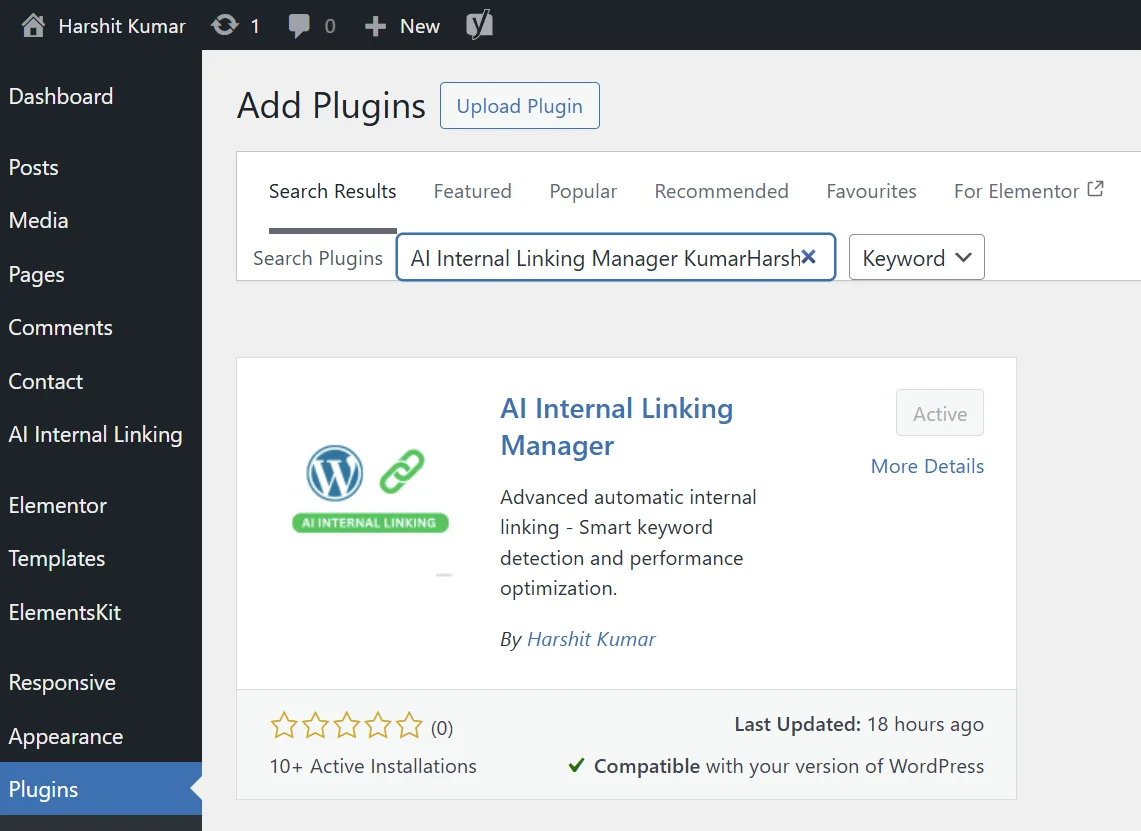Select Plugins in the sidebar menu
Viewport: 1141px width, 831px height.
pyautogui.click(x=43, y=789)
